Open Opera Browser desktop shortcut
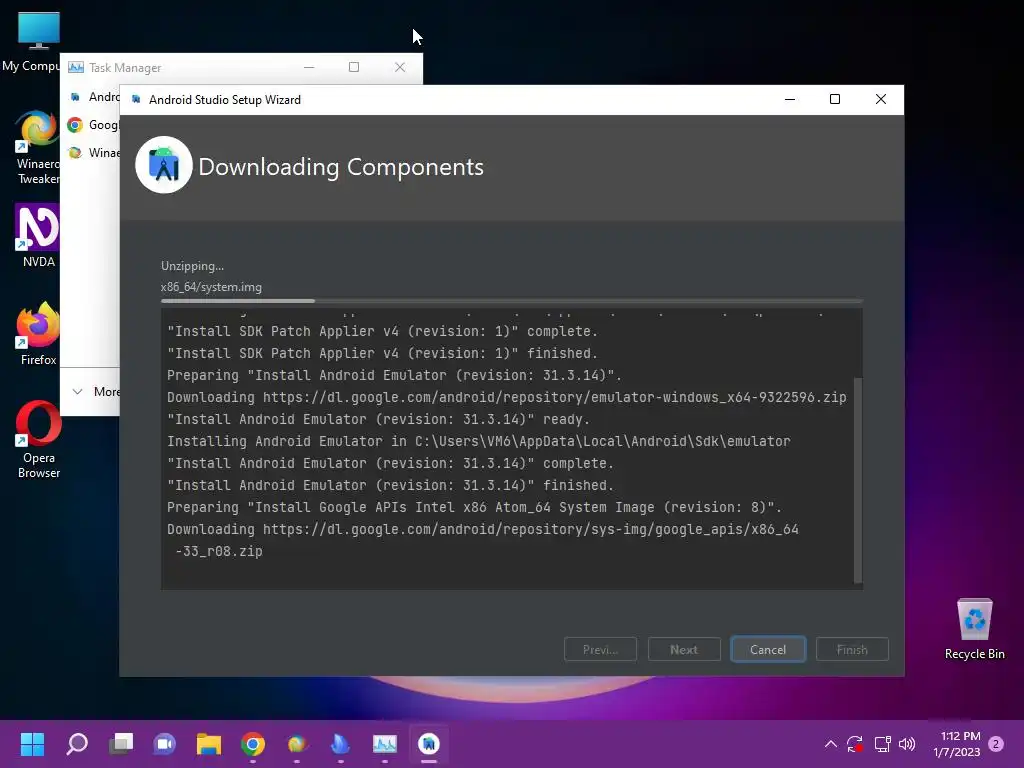 [37, 440]
